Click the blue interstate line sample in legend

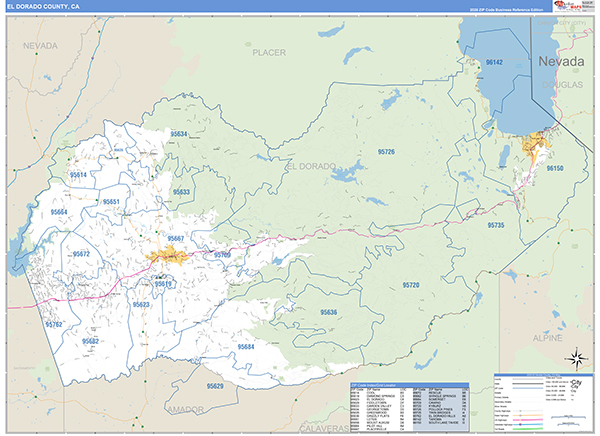528,425
